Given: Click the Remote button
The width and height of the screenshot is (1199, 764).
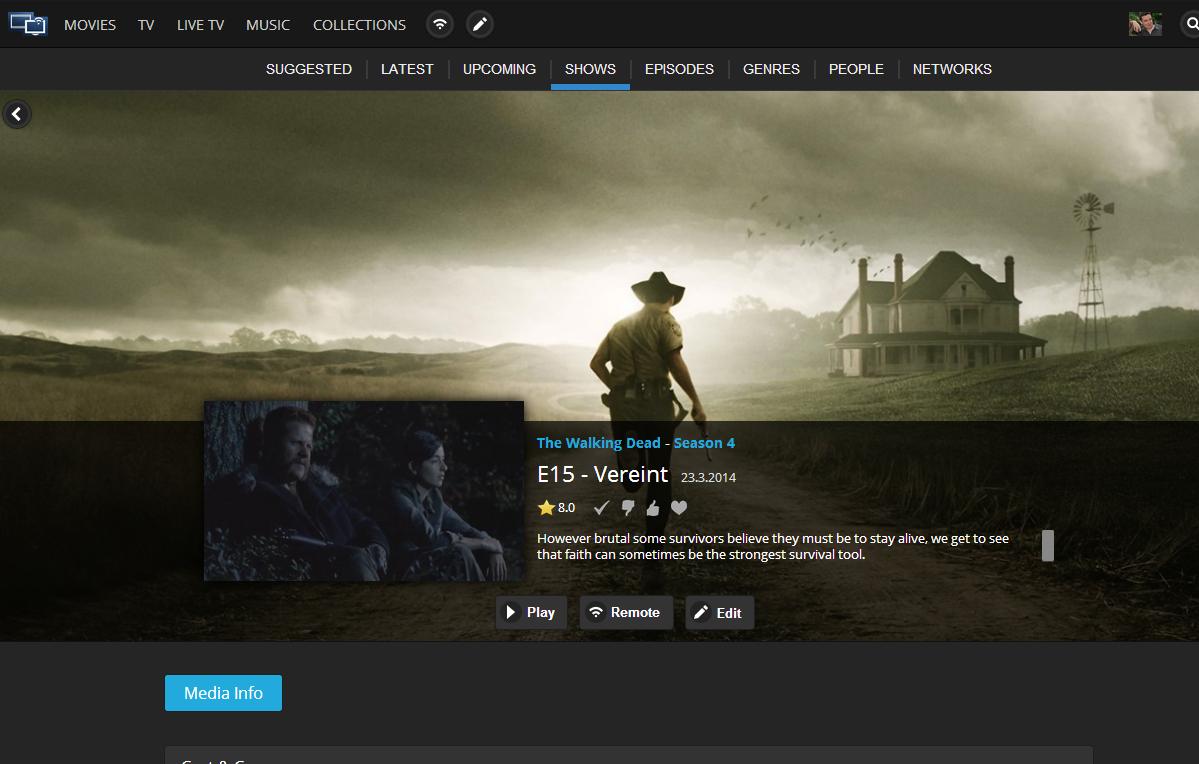Looking at the screenshot, I should pyautogui.click(x=626, y=613).
